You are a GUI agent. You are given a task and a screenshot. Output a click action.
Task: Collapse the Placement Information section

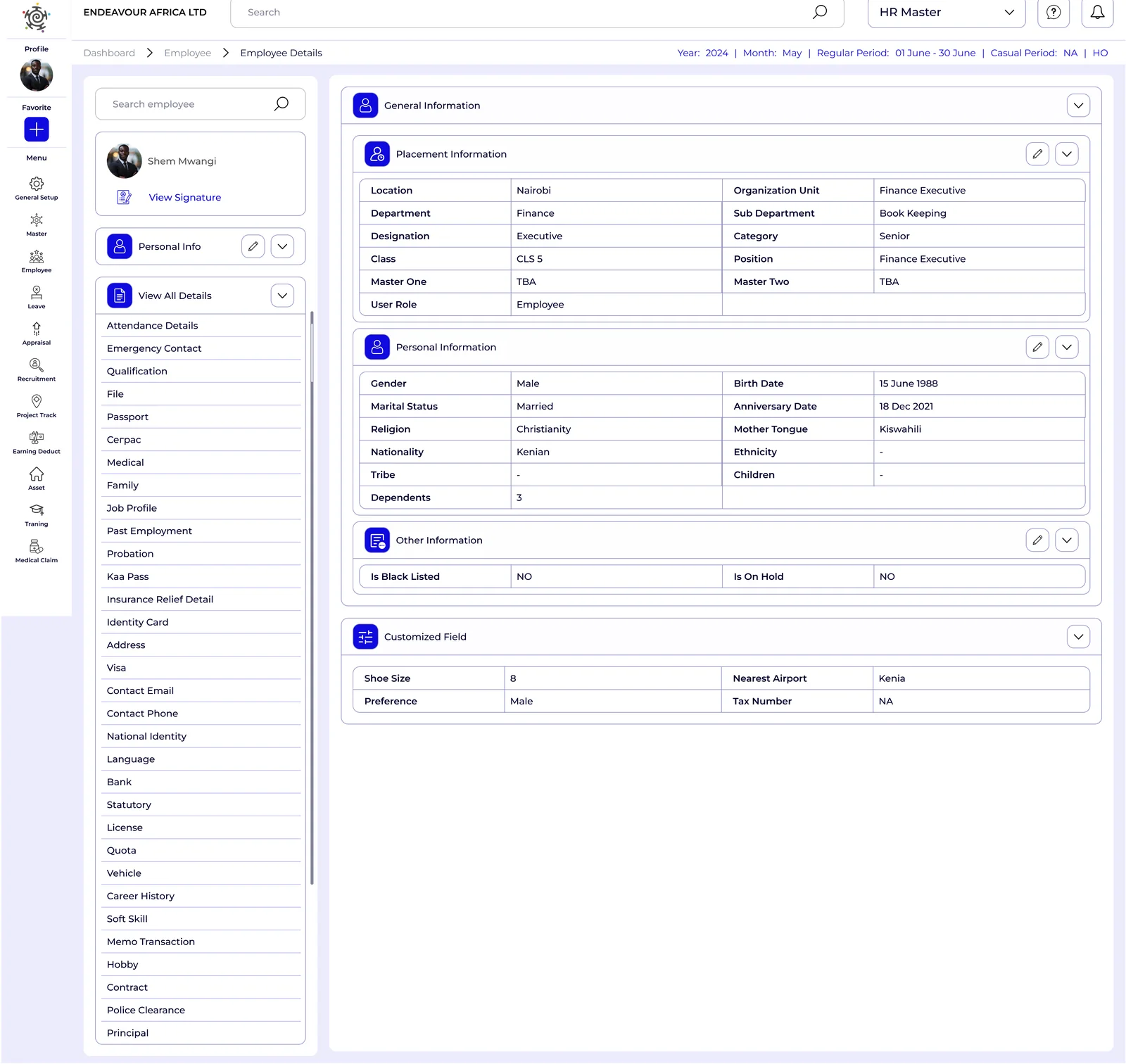tap(1067, 154)
